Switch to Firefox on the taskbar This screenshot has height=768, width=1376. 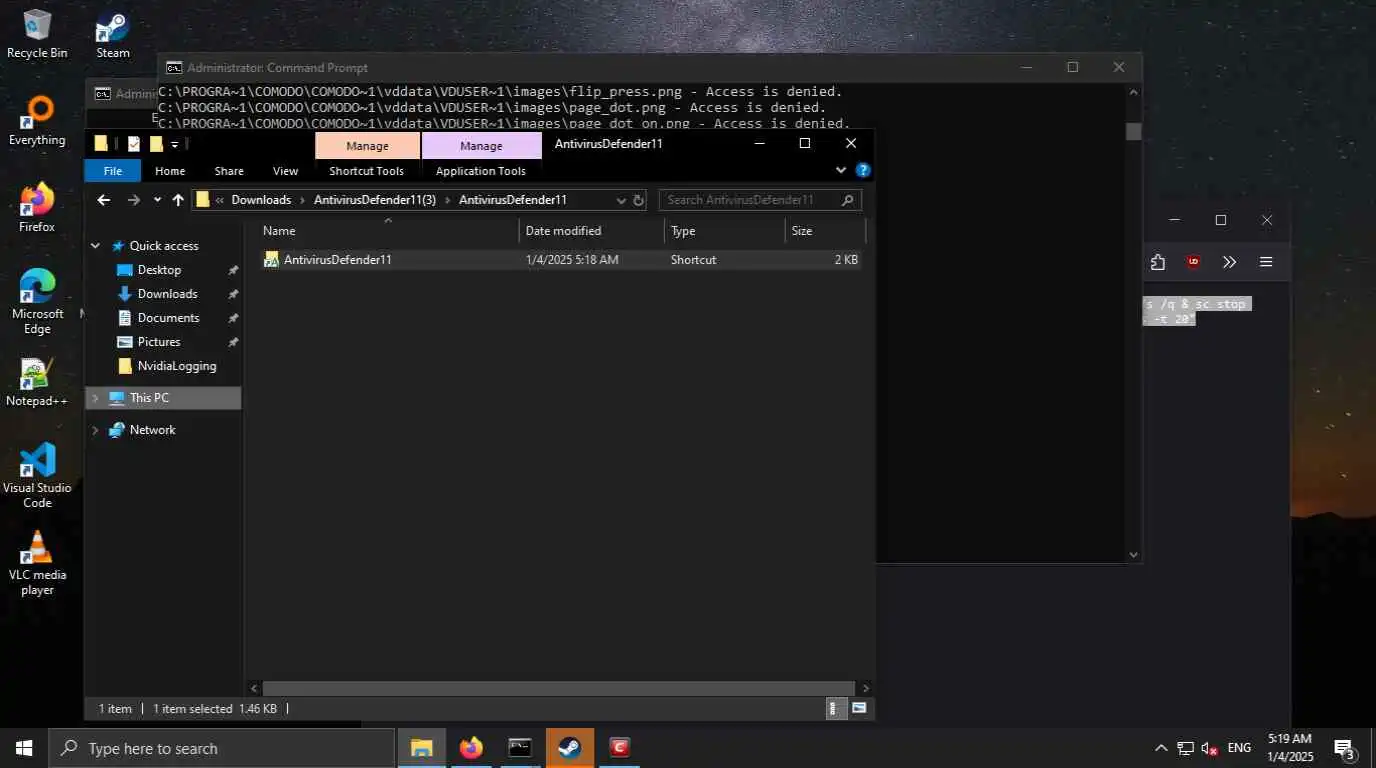click(471, 748)
